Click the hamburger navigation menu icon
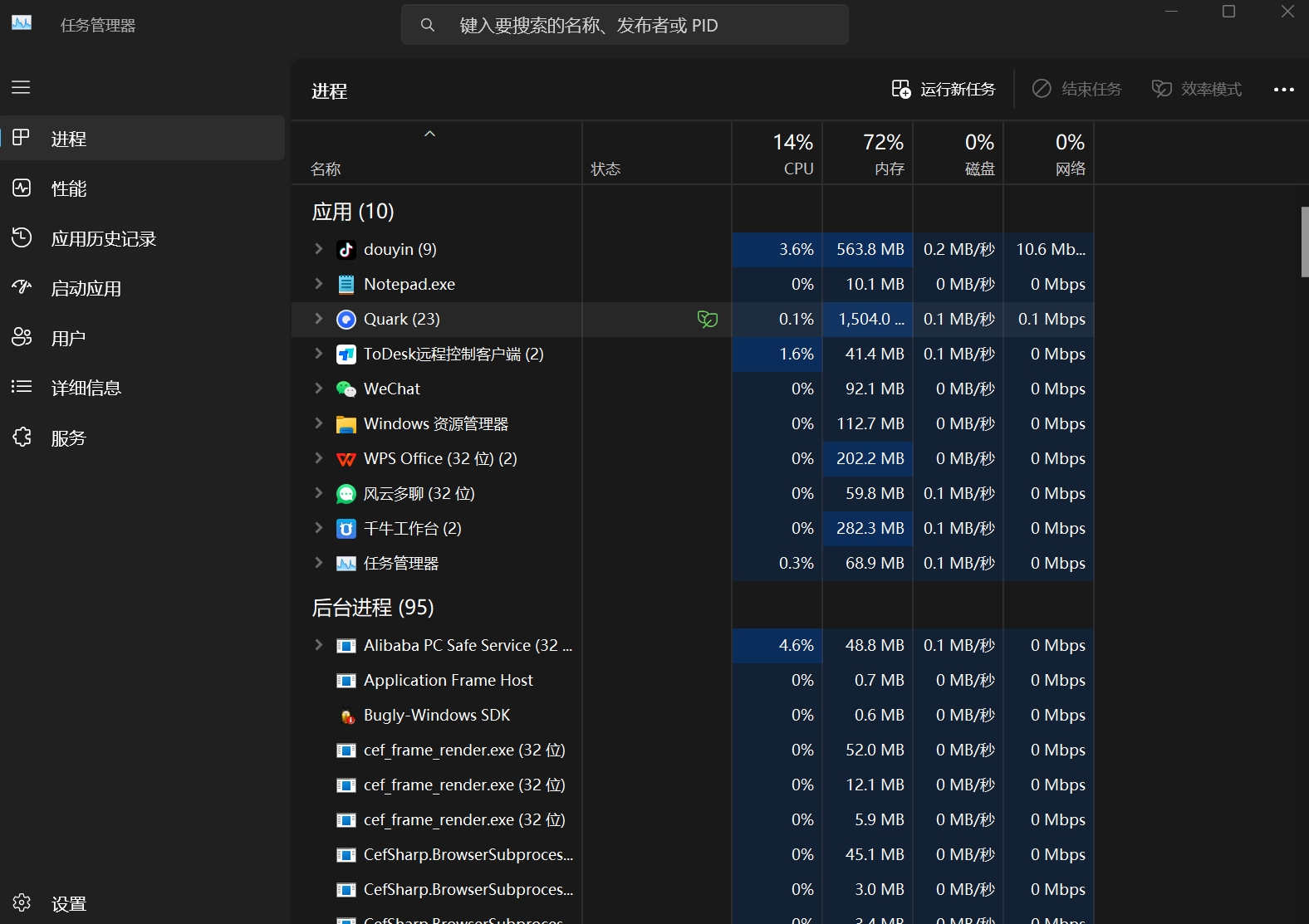1309x924 pixels. (x=21, y=87)
